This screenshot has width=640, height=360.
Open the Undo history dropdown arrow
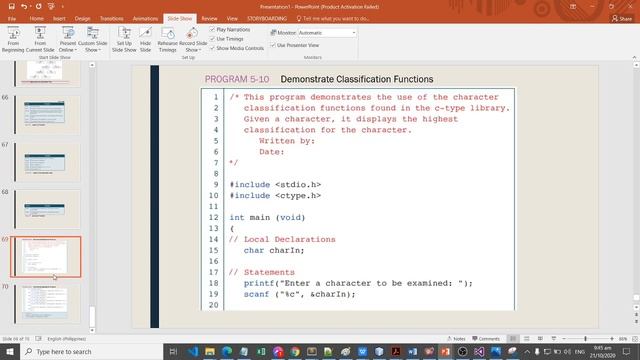tap(30, 7)
